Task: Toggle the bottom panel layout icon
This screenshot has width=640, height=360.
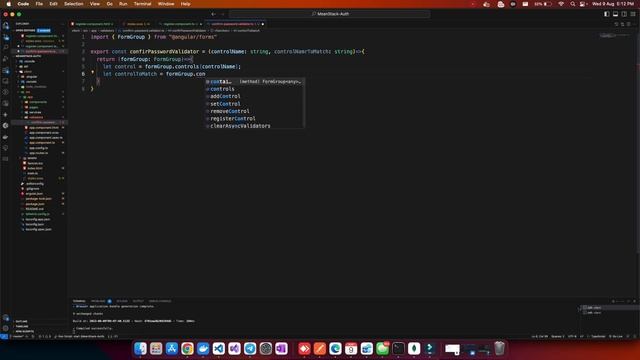Action: click(x=615, y=14)
